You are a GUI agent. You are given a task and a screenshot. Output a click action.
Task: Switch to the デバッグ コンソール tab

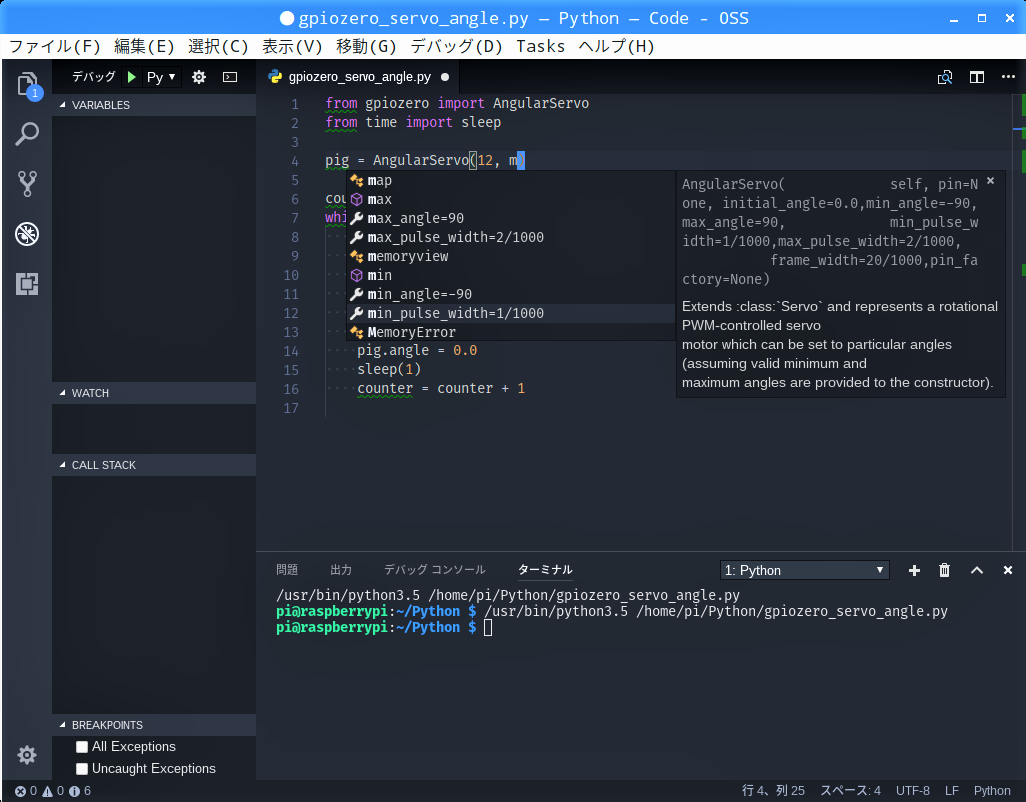pyautogui.click(x=434, y=570)
